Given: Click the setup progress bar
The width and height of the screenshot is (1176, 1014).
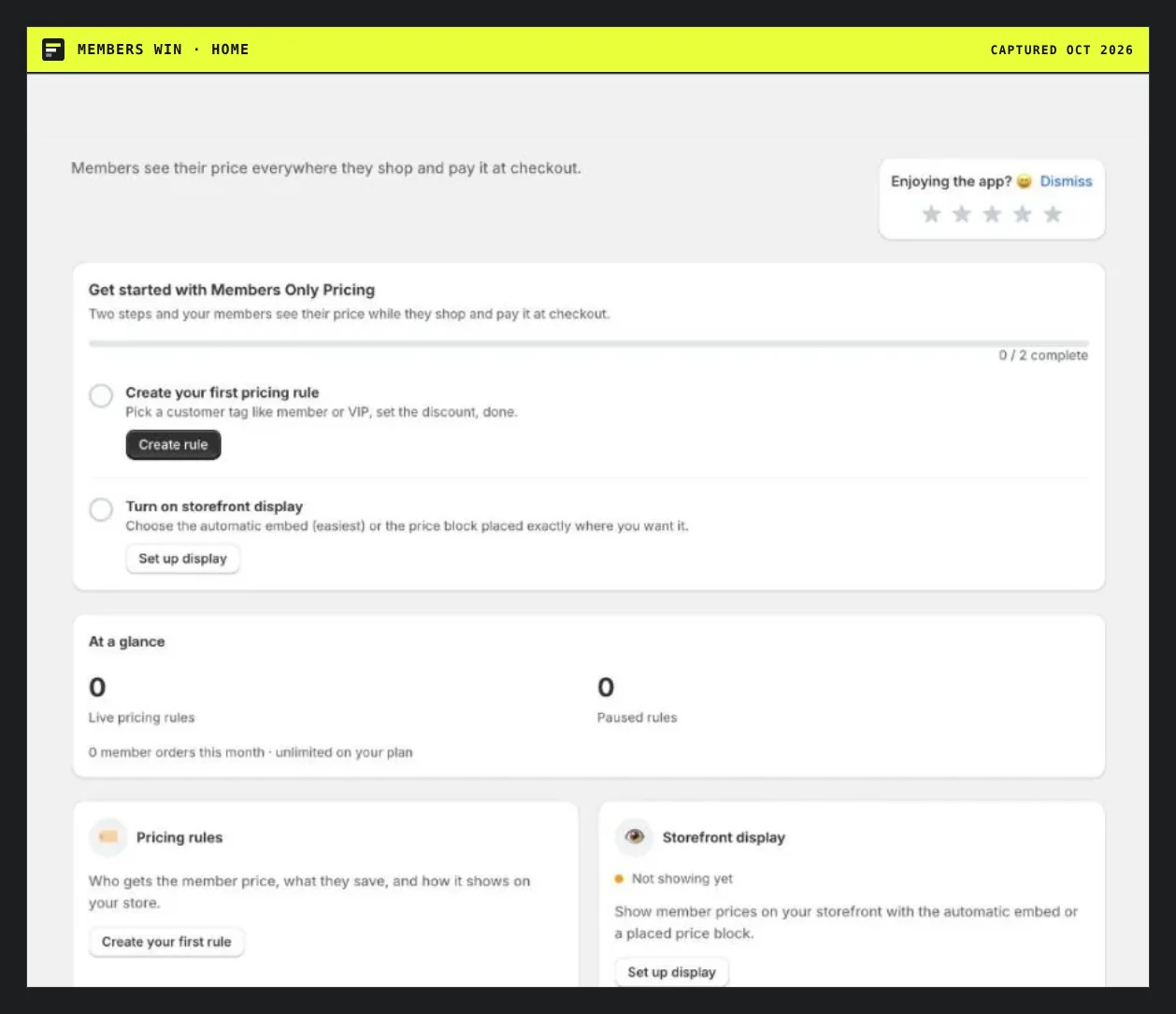Looking at the screenshot, I should [x=589, y=343].
